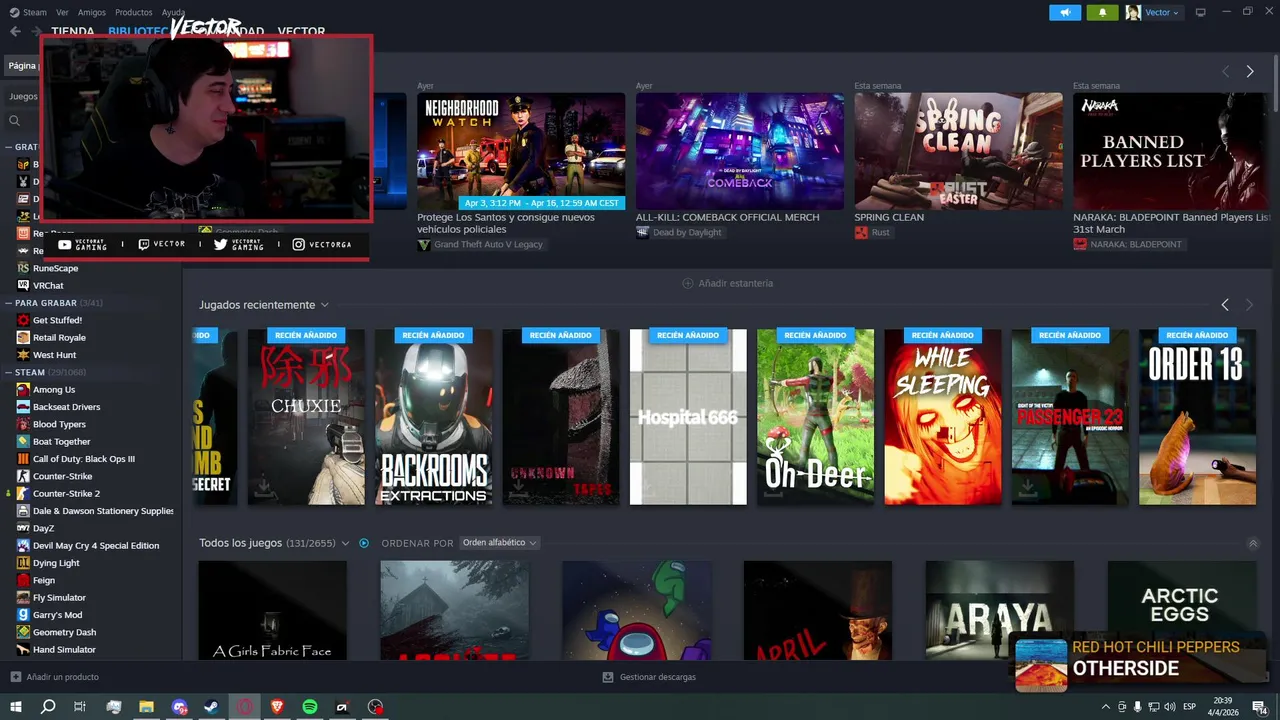This screenshot has width=1280, height=720.
Task: Open the Todos los juegos shelf dropdown
Action: pos(345,543)
